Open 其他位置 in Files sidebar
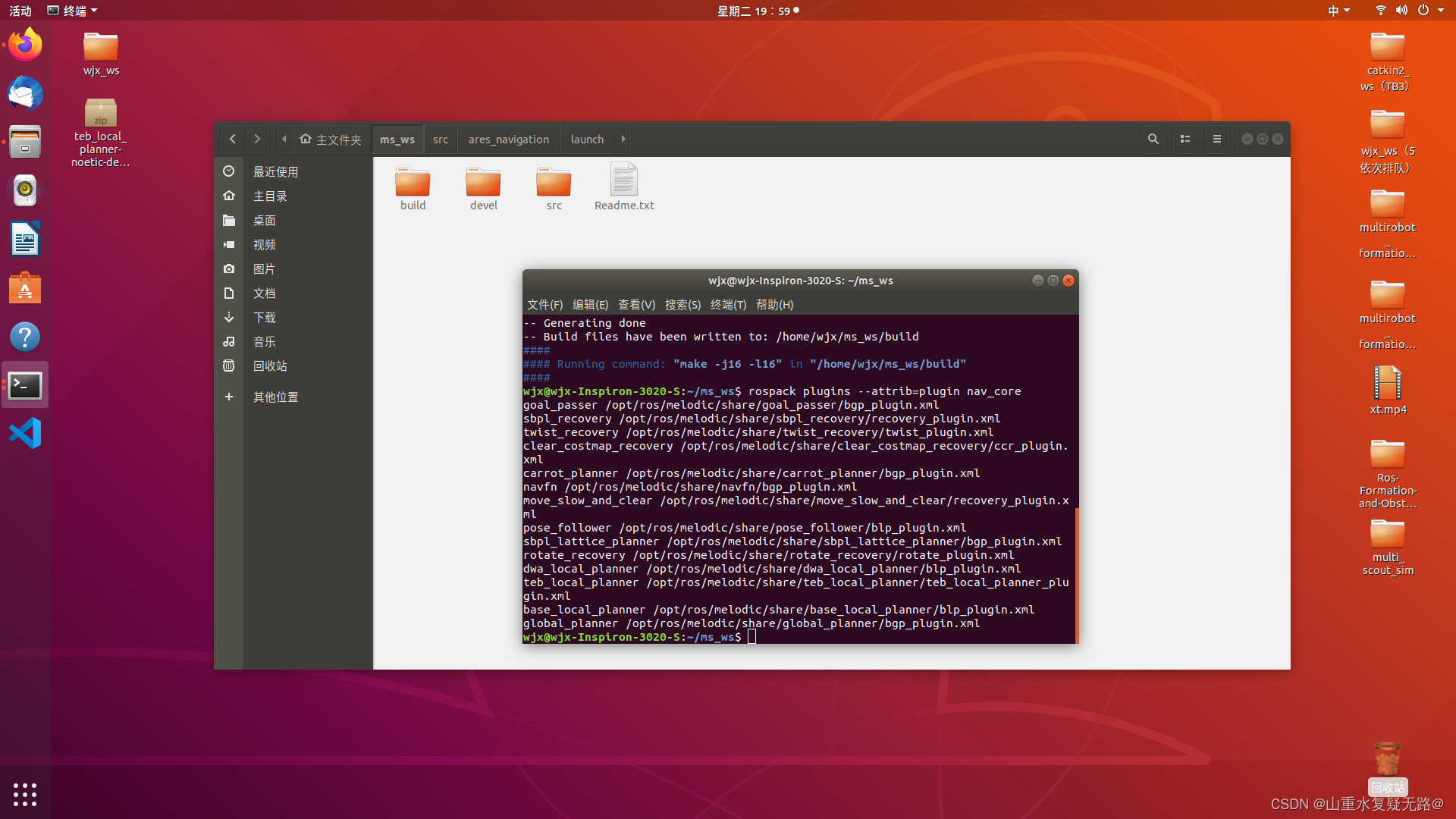The width and height of the screenshot is (1456, 819). pyautogui.click(x=294, y=397)
